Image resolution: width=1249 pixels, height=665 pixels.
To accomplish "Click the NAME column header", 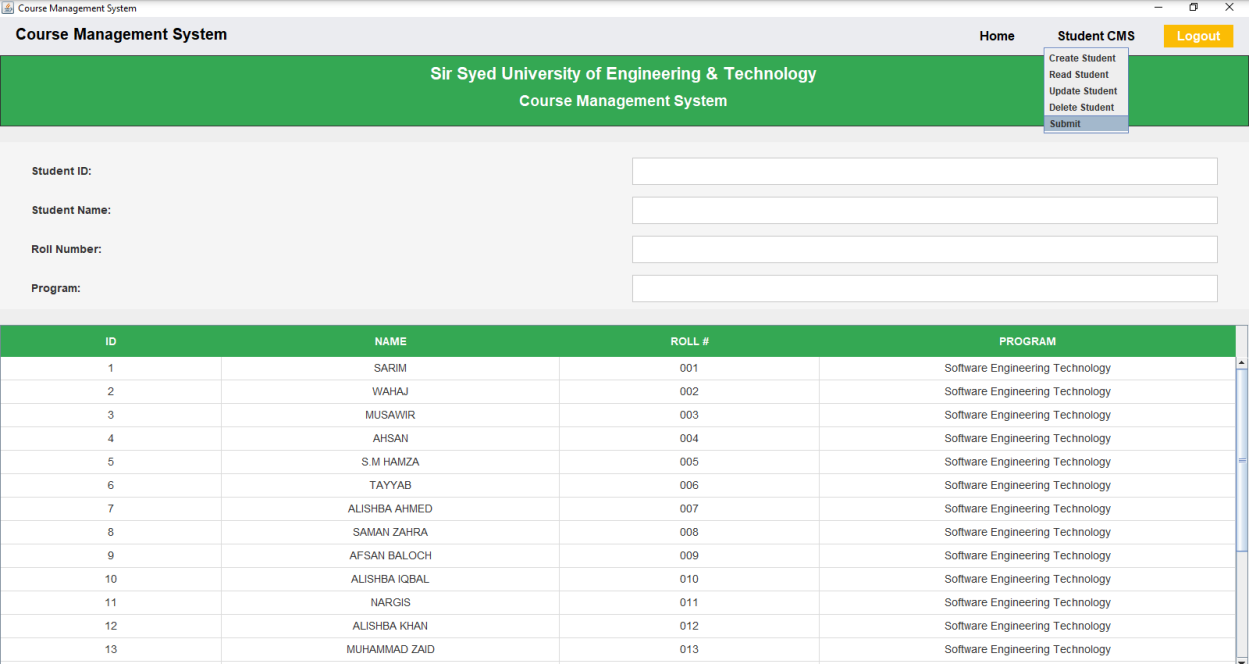I will pyautogui.click(x=390, y=341).
